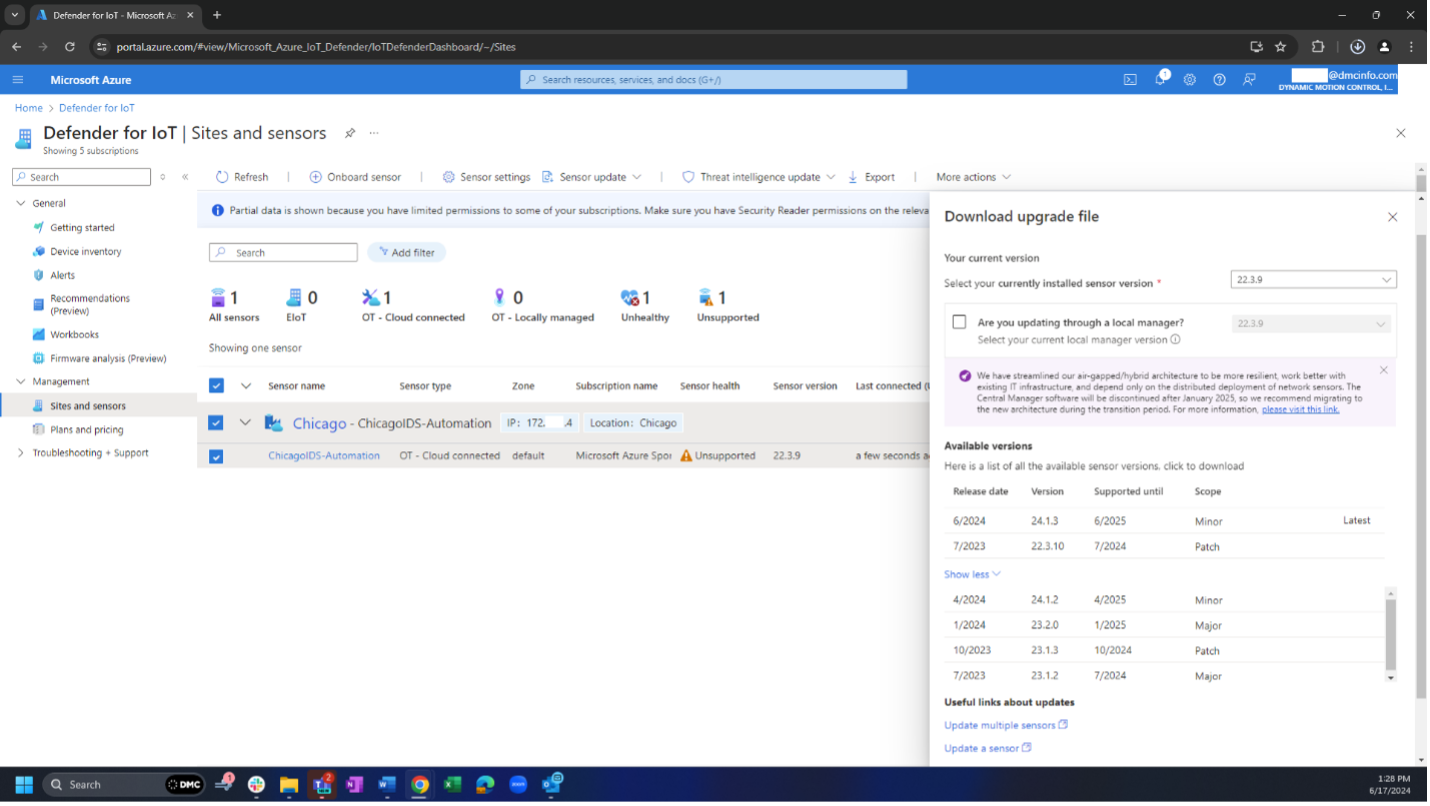Click the sensors list Search field
Image resolution: width=1430 pixels, height=806 pixels.
[283, 253]
